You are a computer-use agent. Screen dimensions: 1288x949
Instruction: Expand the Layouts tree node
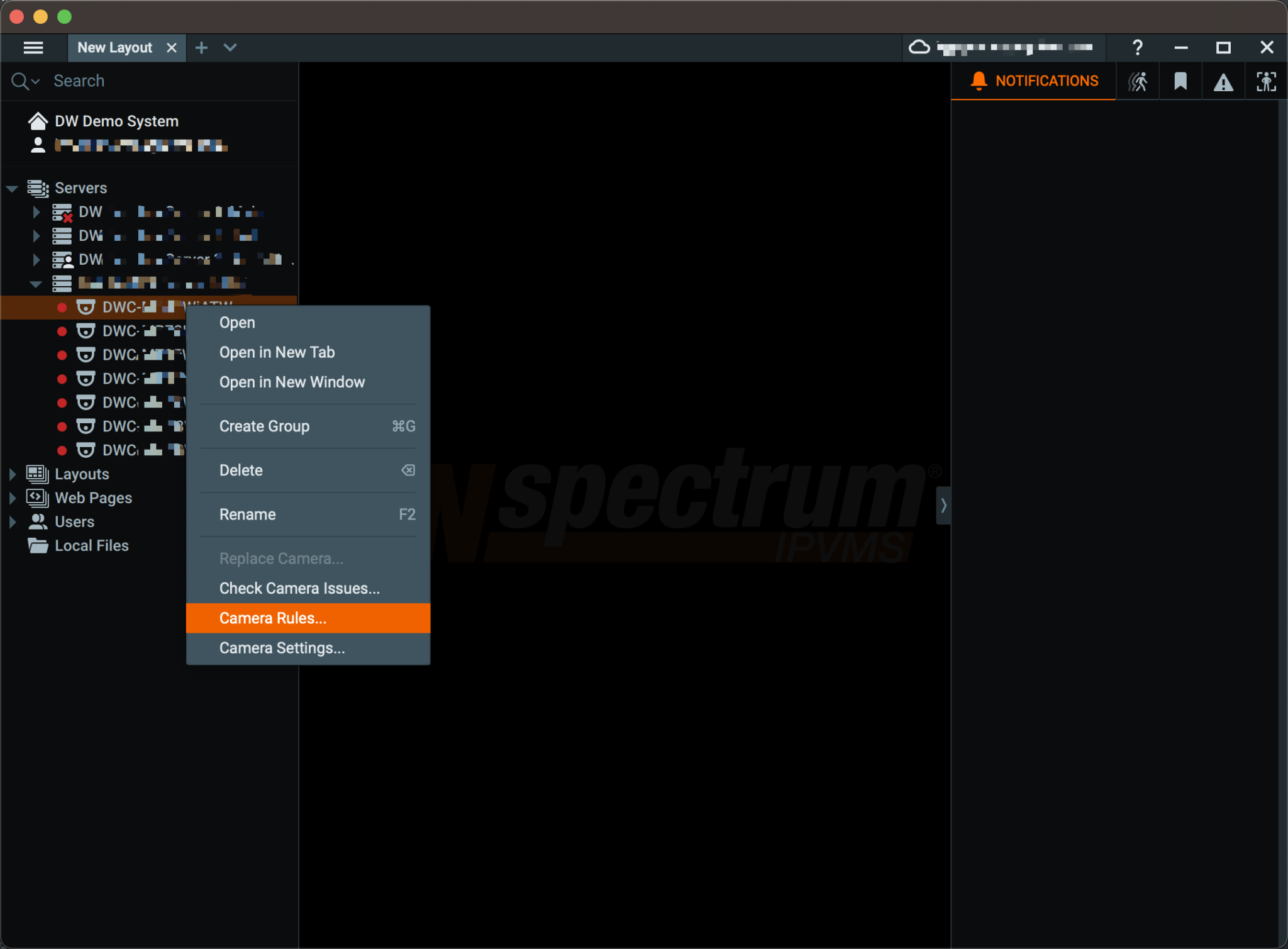coord(13,474)
